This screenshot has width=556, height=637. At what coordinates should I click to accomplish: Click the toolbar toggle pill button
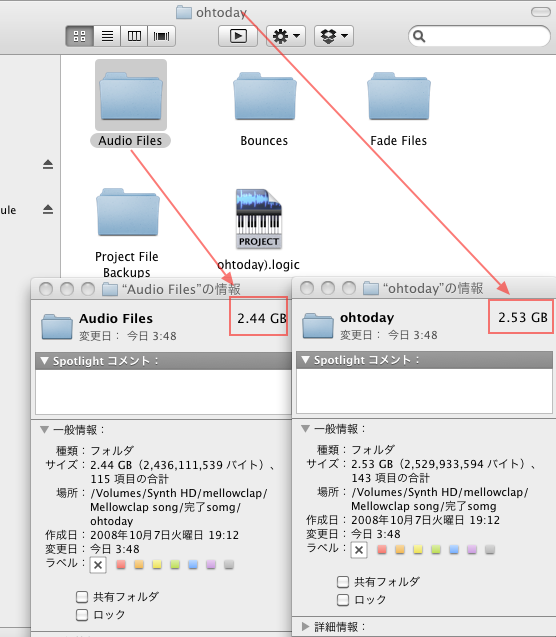pyautogui.click(x=541, y=12)
